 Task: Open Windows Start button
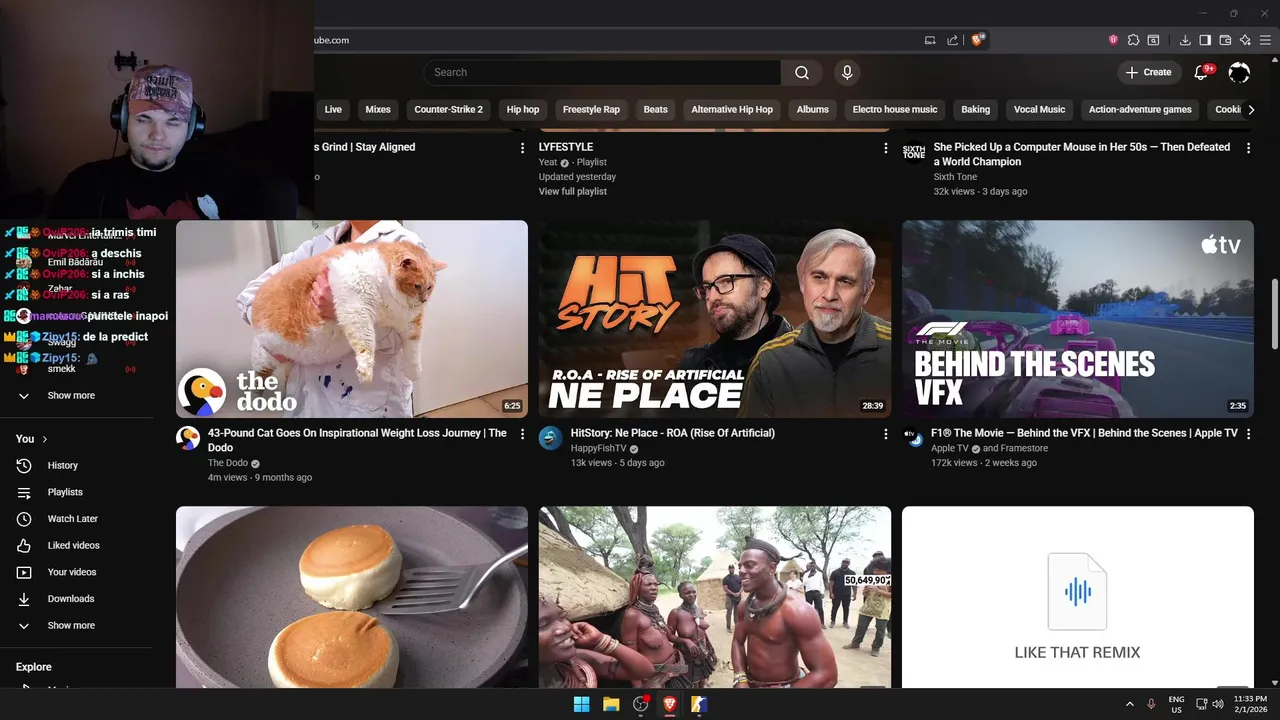[581, 704]
